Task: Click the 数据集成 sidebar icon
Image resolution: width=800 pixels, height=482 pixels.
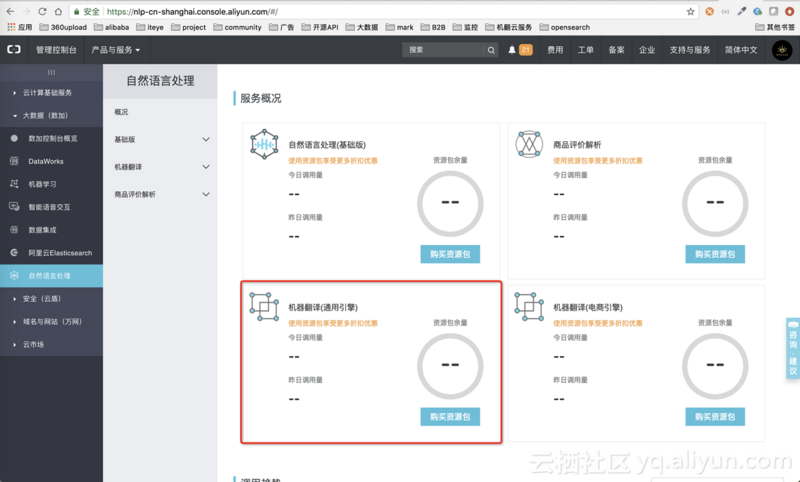Action: point(14,230)
